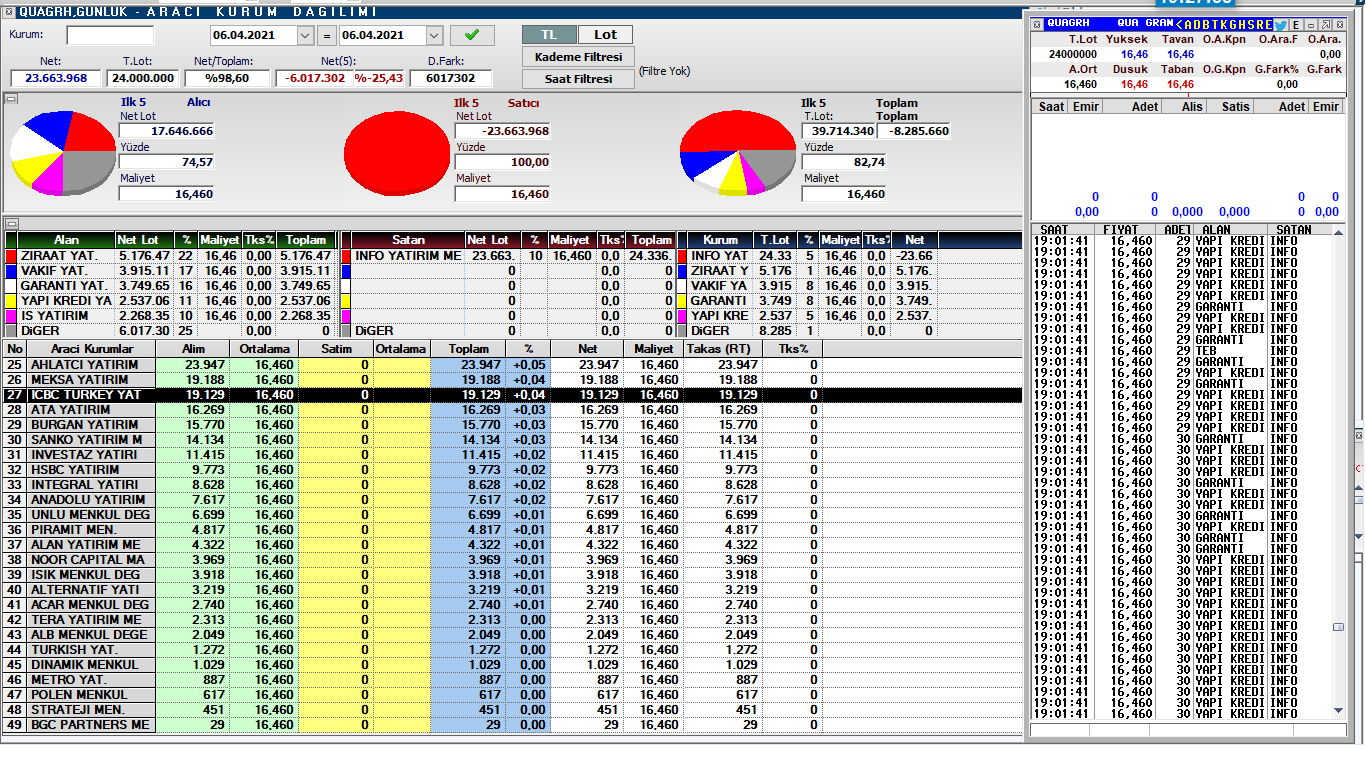Image resolution: width=1366 pixels, height=768 pixels.
Task: Click Yuksek header in QUAGRH panel
Action: click(1127, 39)
